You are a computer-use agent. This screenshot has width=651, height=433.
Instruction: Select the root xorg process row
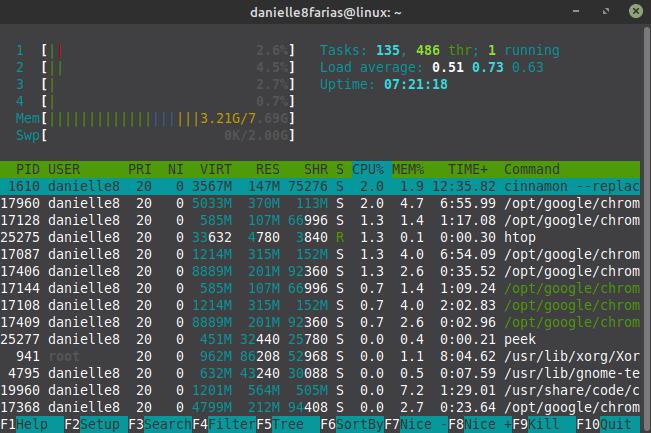320,357
